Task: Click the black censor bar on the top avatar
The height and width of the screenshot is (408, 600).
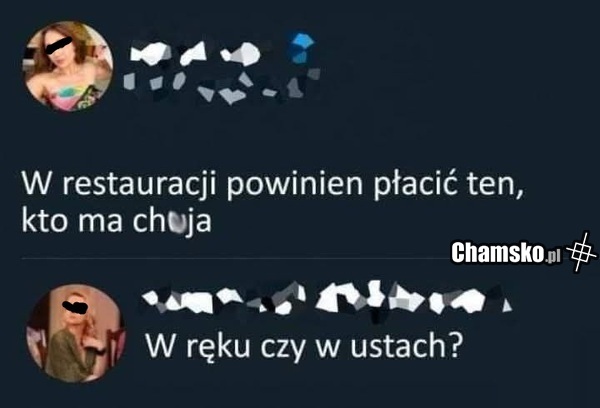Action: click(59, 46)
